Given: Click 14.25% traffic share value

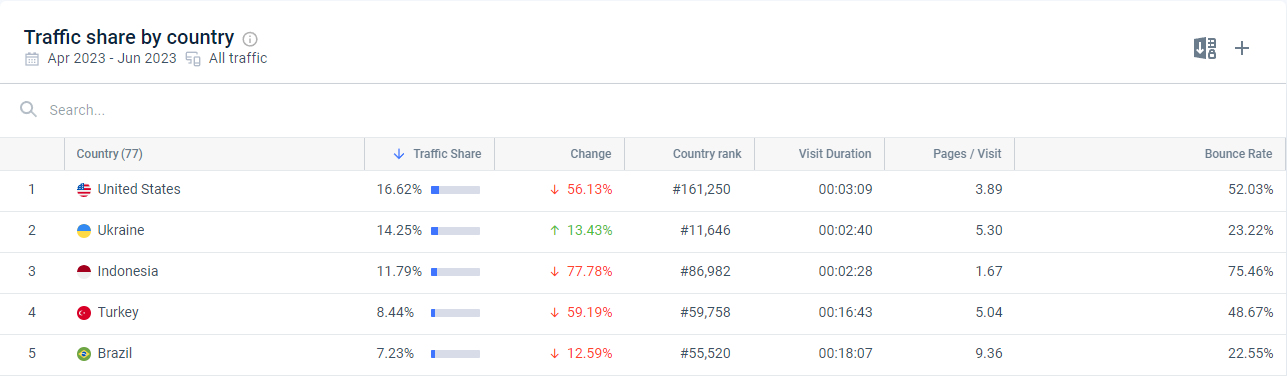Looking at the screenshot, I should coord(399,230).
